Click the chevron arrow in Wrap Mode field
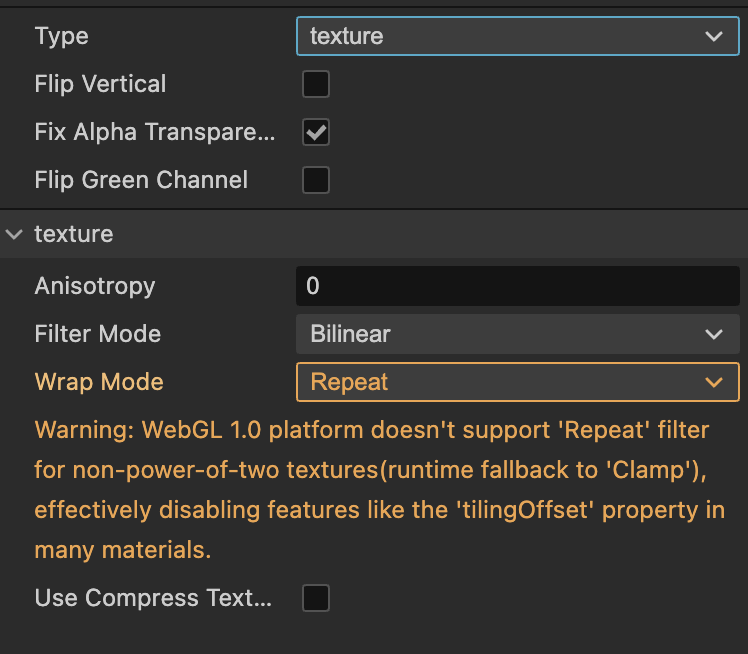This screenshot has width=748, height=654. [x=714, y=382]
